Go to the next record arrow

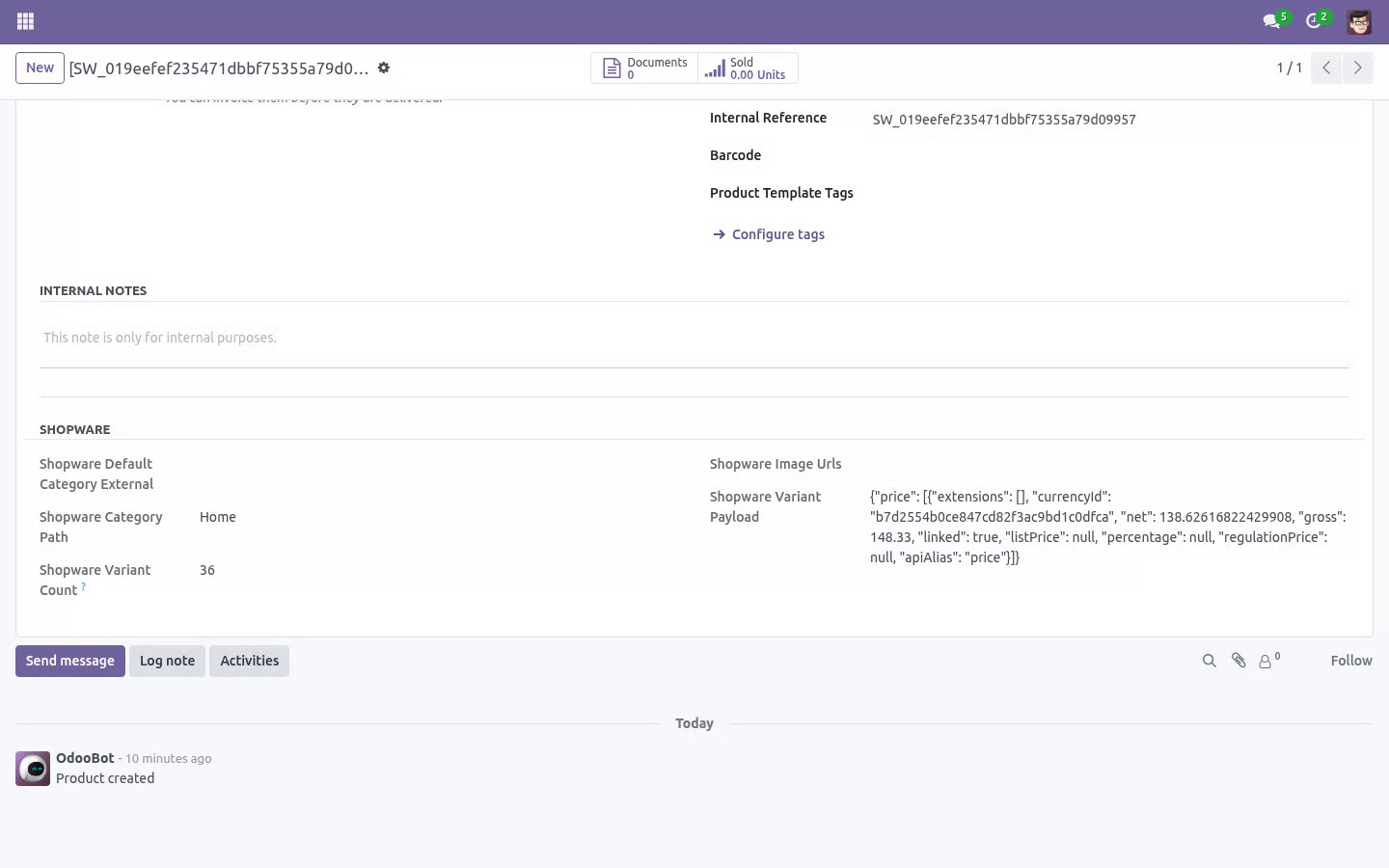tap(1357, 68)
